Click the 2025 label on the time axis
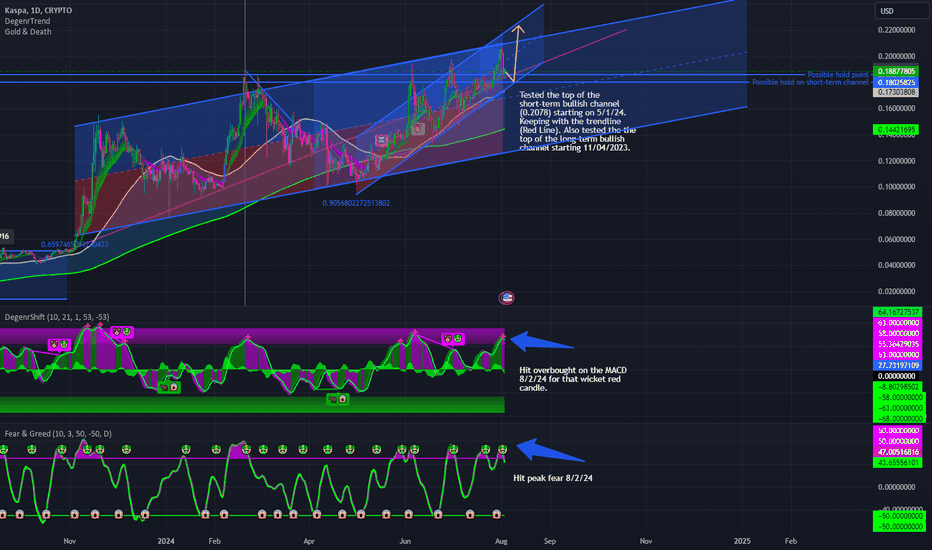The image size is (932, 550). [x=742, y=541]
